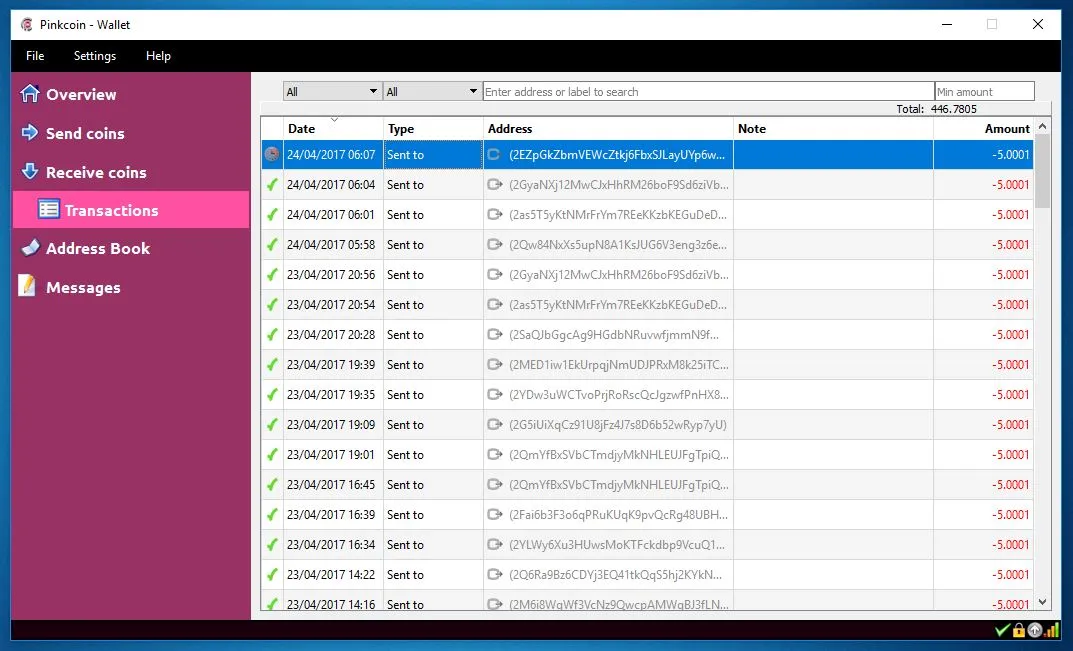The width and height of the screenshot is (1073, 651).
Task: Click the -5.0001 amount on the 24/04/2017 06:07 row
Action: click(1011, 155)
